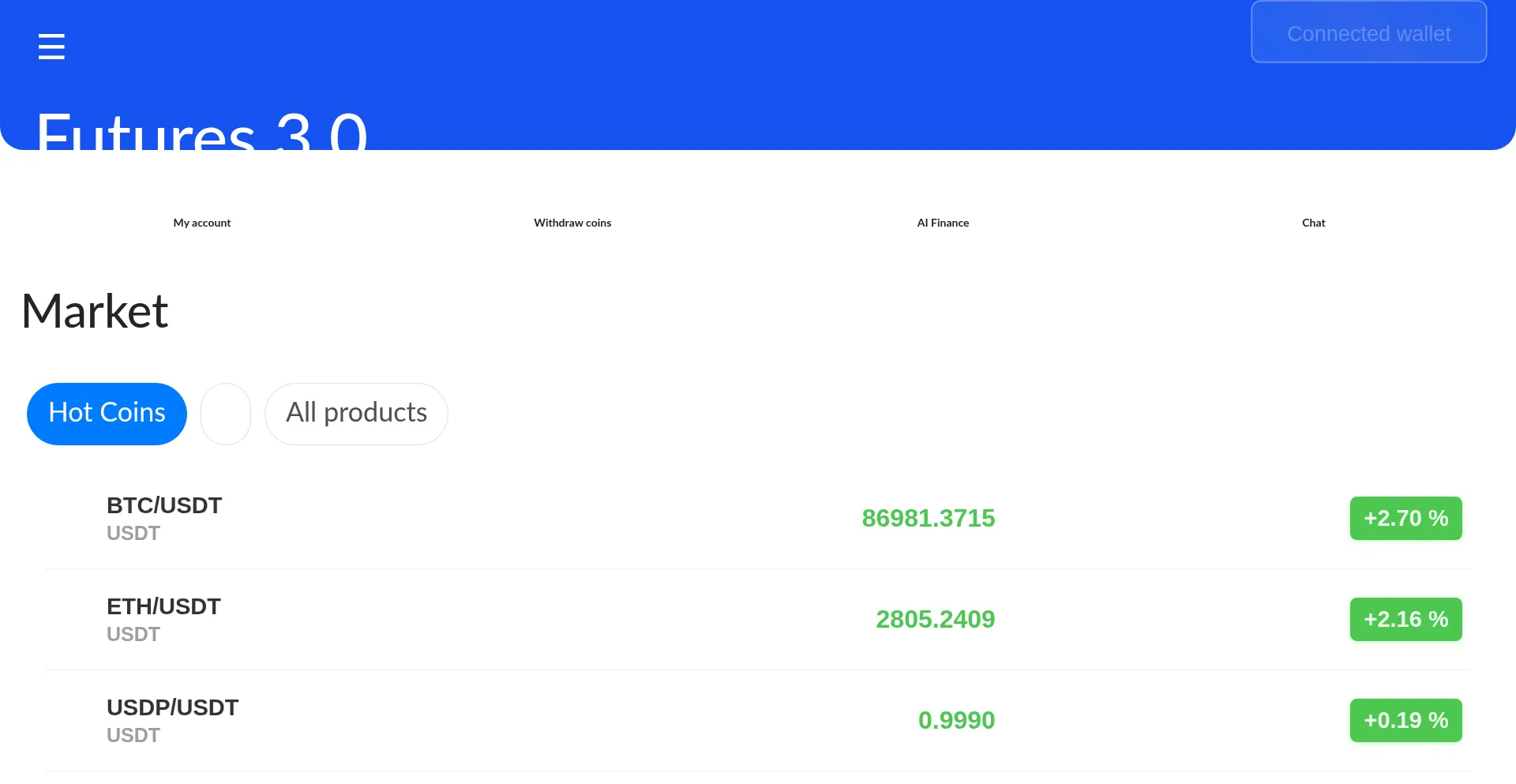Open the hamburger menu
Image resolution: width=1516 pixels, height=784 pixels.
click(x=51, y=47)
